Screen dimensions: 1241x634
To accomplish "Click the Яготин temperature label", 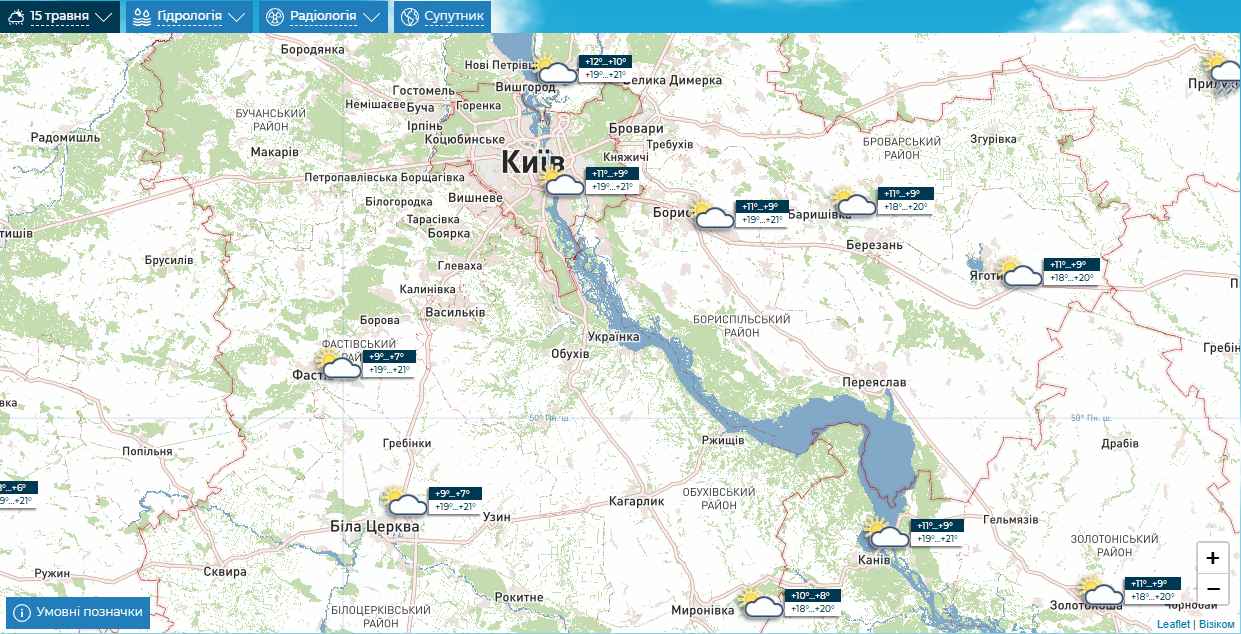I will (x=1070, y=271).
